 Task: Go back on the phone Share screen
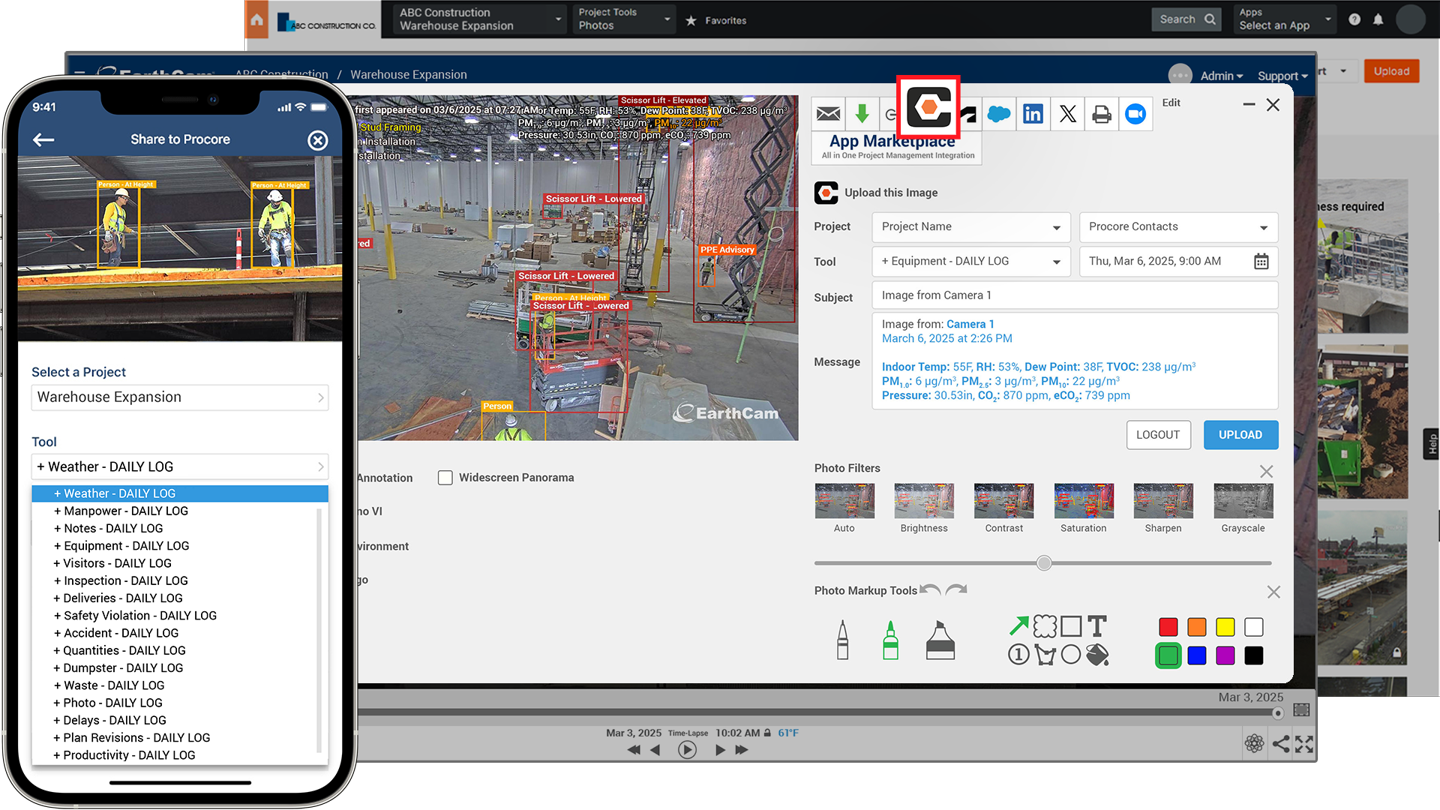point(43,140)
